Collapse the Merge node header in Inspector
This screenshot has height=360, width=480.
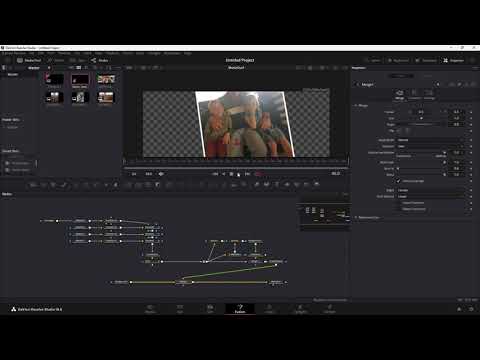[x=358, y=85]
